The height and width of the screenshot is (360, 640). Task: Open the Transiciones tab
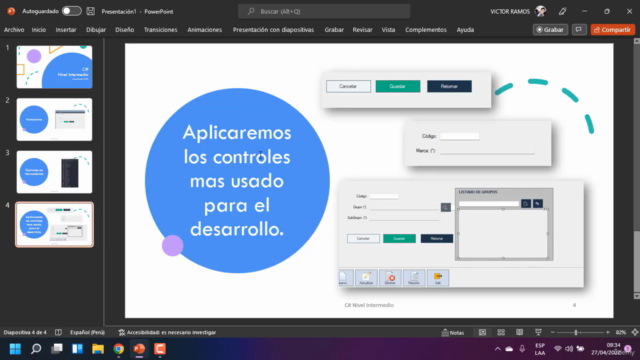pos(160,30)
